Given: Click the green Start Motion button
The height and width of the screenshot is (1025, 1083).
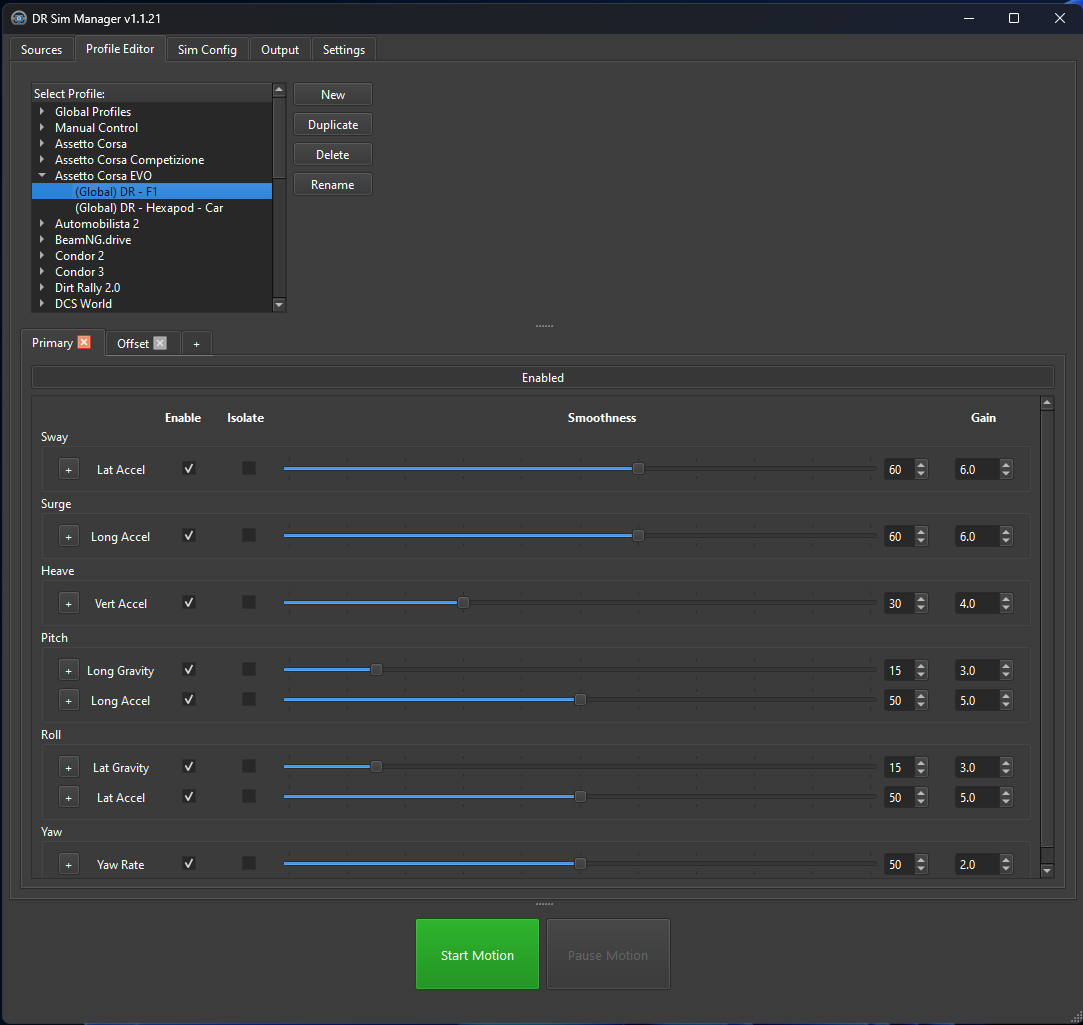Looking at the screenshot, I should [477, 954].
